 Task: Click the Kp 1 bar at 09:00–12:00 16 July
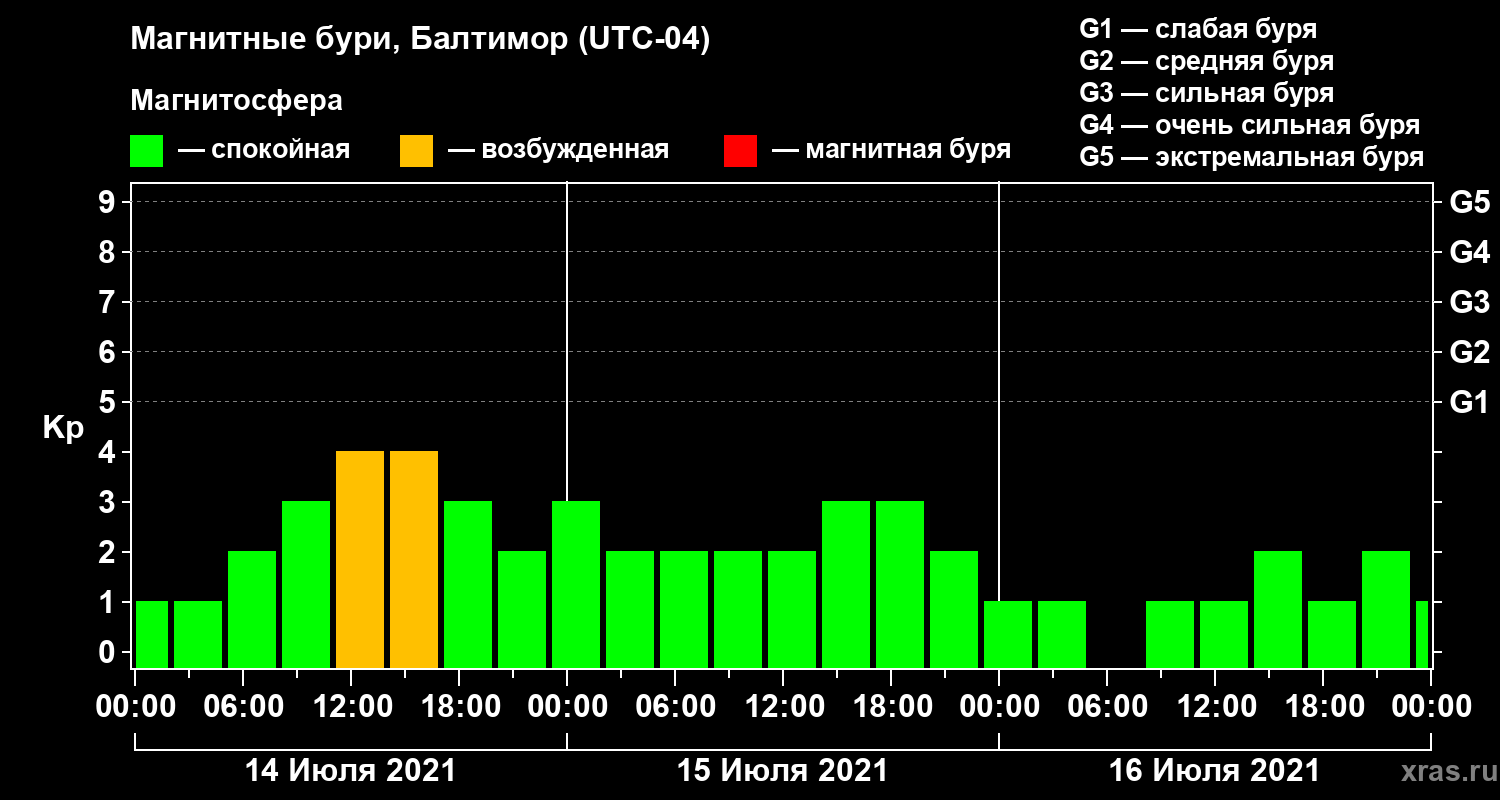click(x=1170, y=635)
